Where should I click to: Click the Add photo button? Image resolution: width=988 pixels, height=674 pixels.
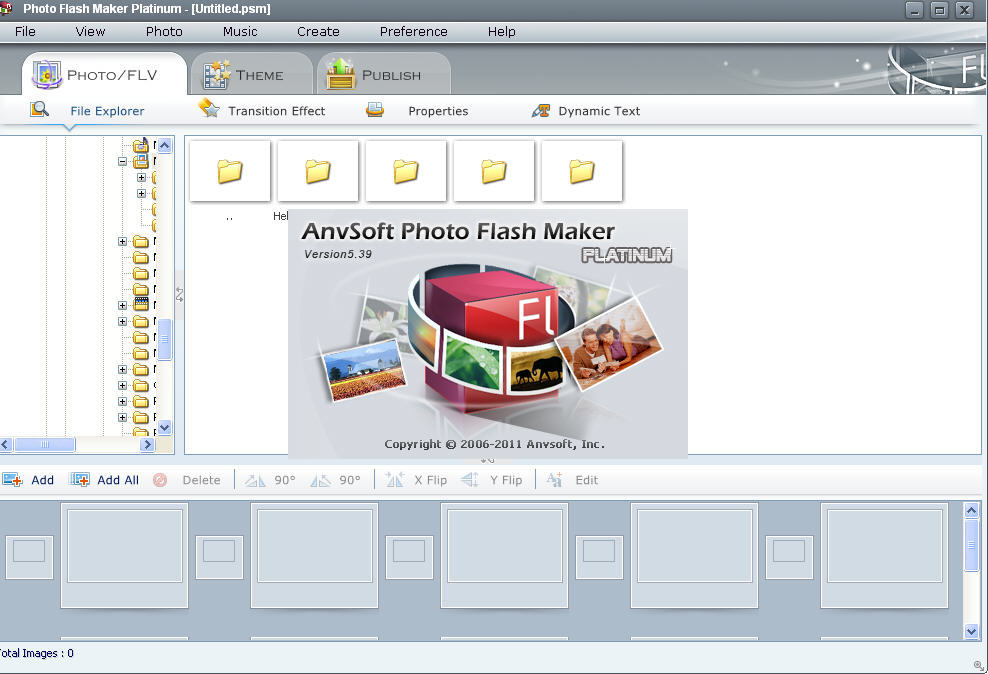(x=28, y=480)
